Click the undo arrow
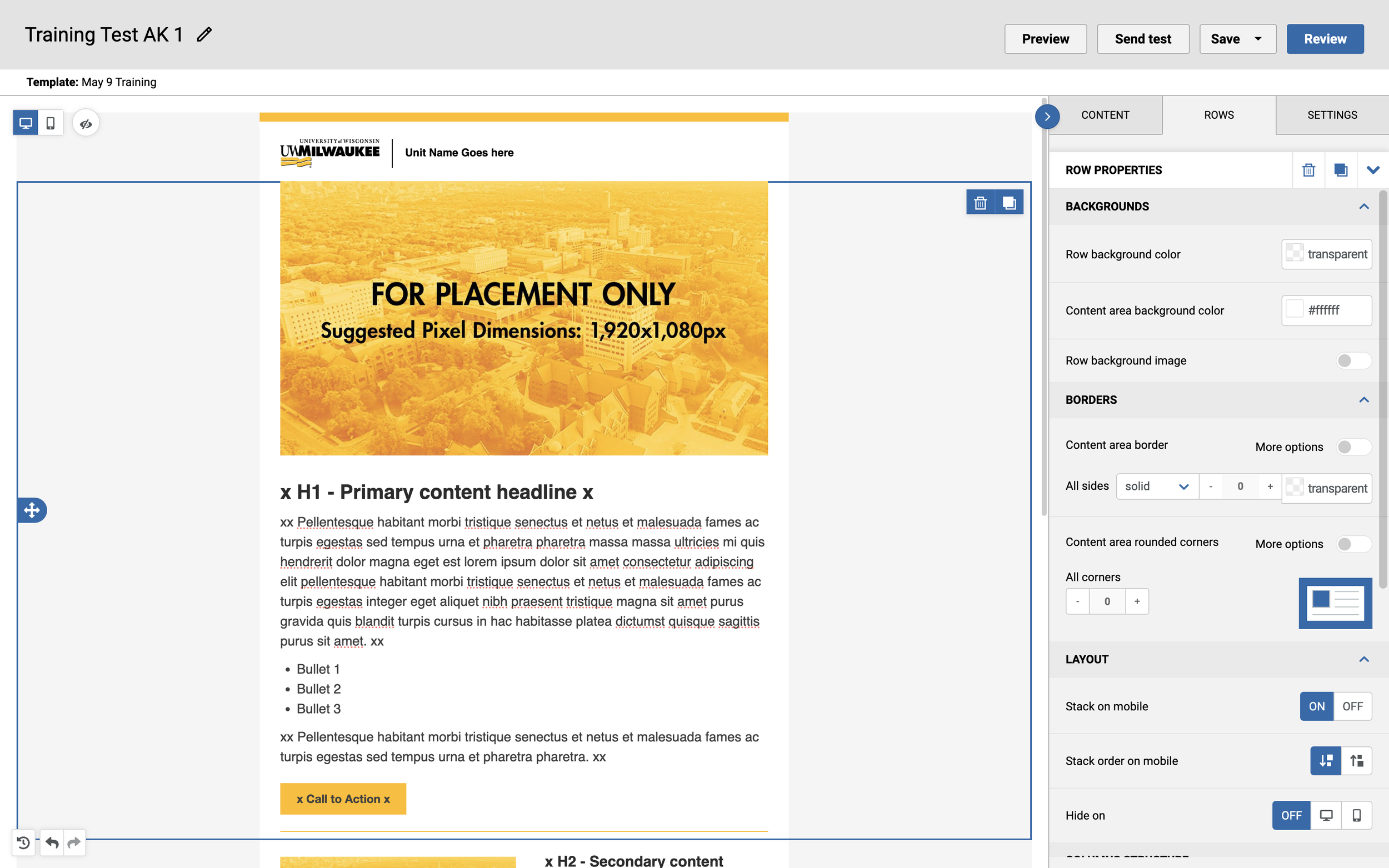 tap(52, 842)
